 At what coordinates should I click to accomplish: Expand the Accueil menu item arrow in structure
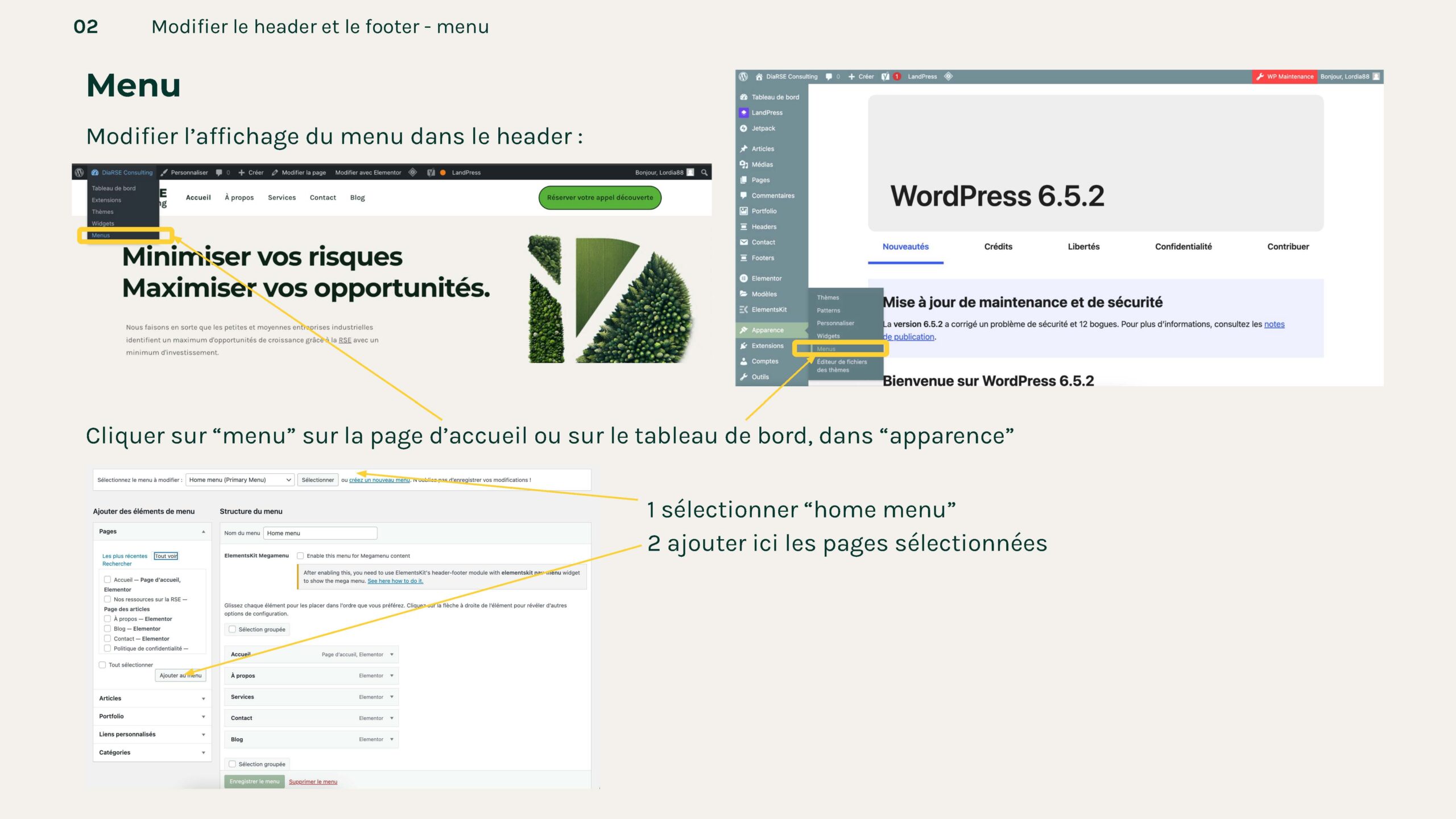(392, 655)
